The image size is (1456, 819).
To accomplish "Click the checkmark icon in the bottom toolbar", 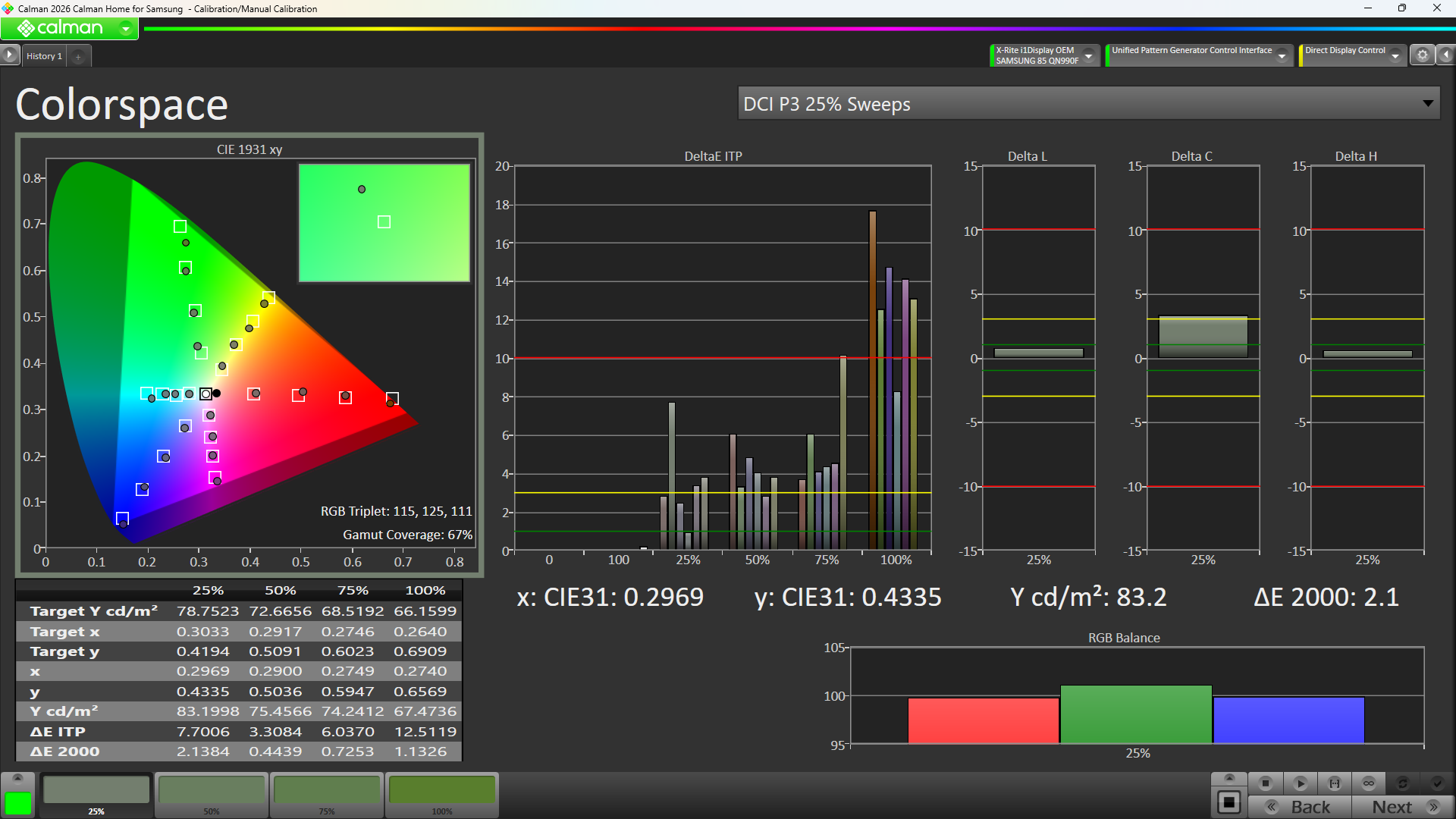I will [1437, 783].
